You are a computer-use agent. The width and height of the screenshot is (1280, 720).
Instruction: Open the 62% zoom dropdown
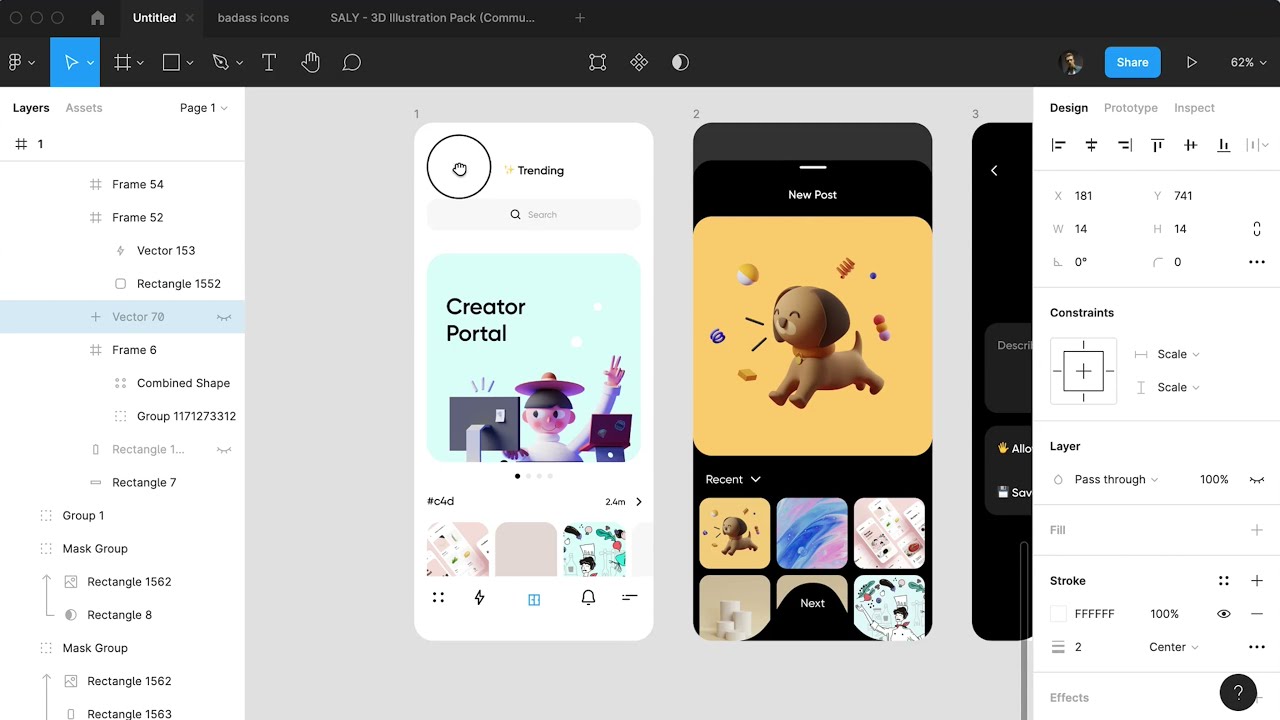point(1249,62)
